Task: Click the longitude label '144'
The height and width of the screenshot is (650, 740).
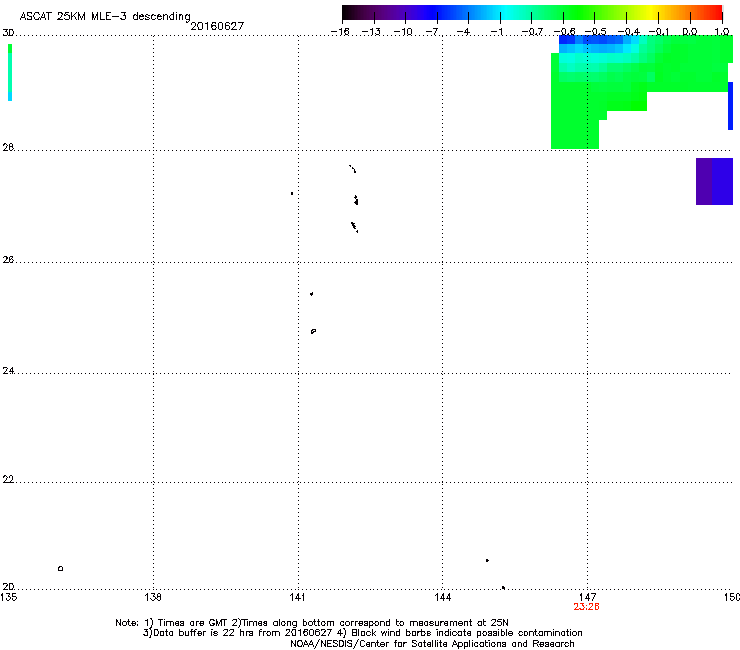Action: click(x=443, y=597)
